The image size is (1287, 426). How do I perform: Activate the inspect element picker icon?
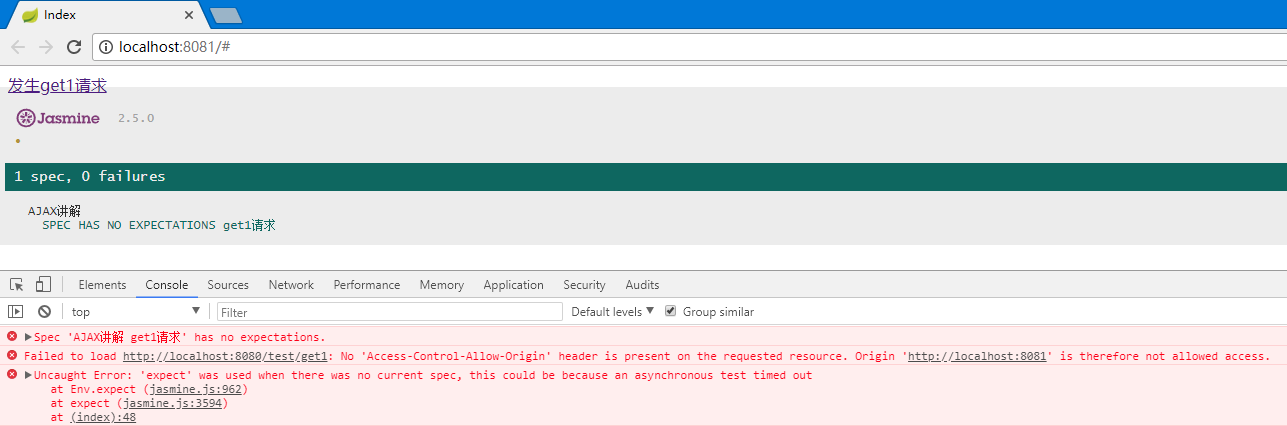[17, 285]
